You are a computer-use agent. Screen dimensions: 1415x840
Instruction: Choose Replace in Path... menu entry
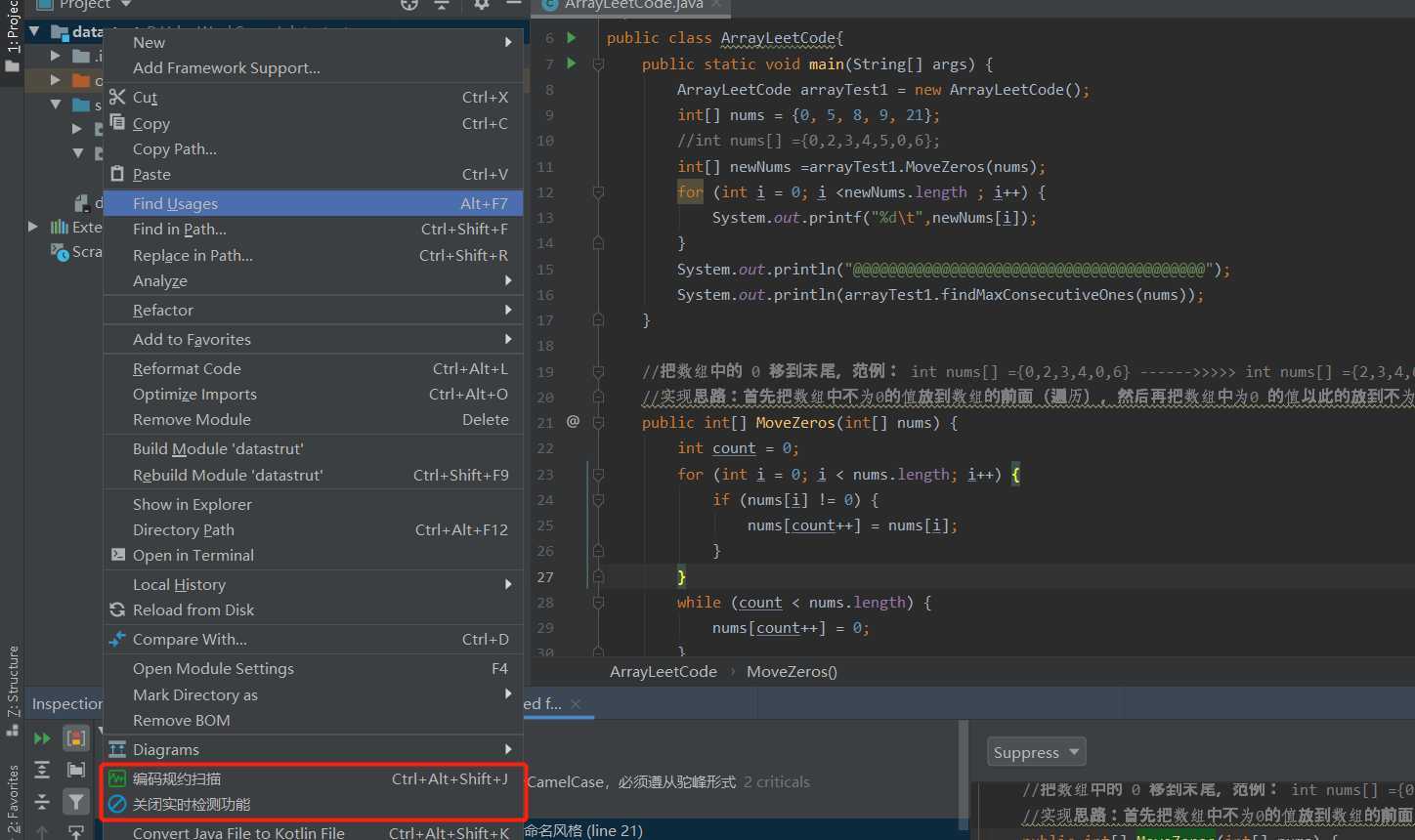coord(314,255)
